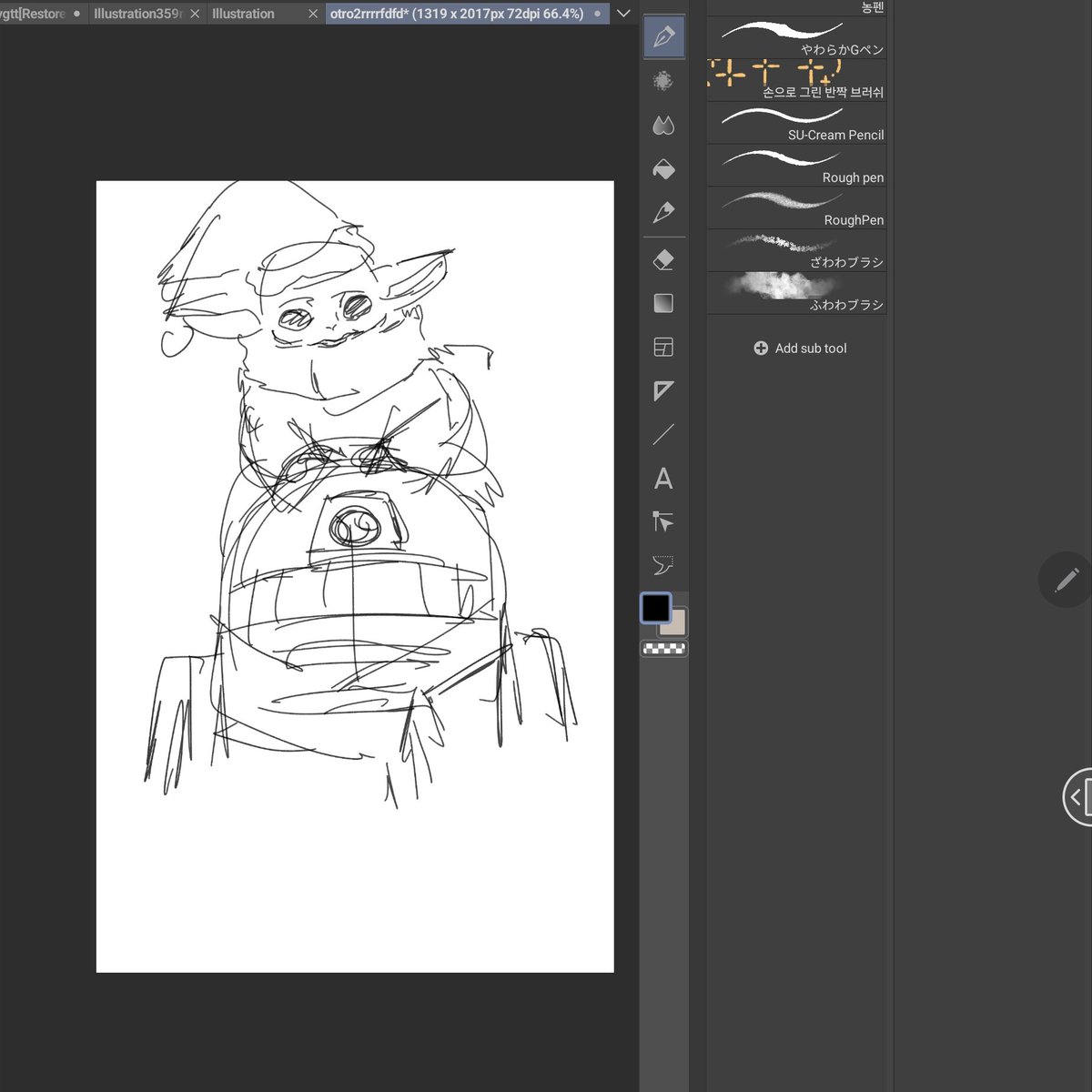Choose the やわらかGペン brush
The image size is (1092, 1092).
click(x=797, y=37)
